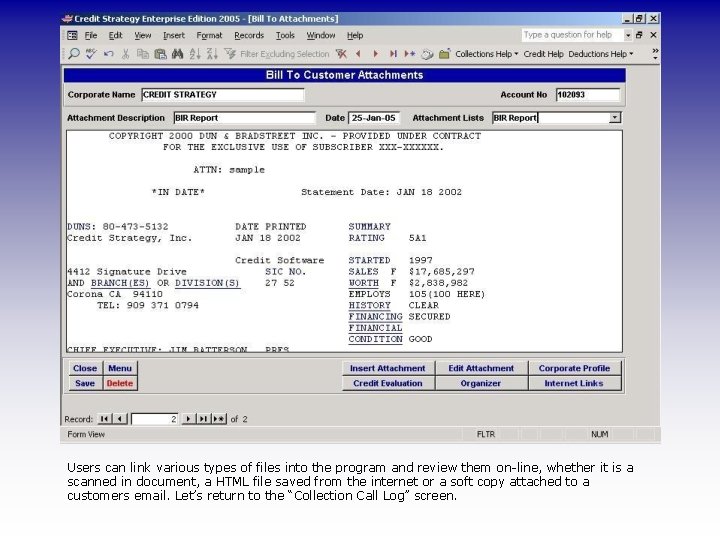
Task: Go to next record toolbar arrow
Action: [x=376, y=54]
